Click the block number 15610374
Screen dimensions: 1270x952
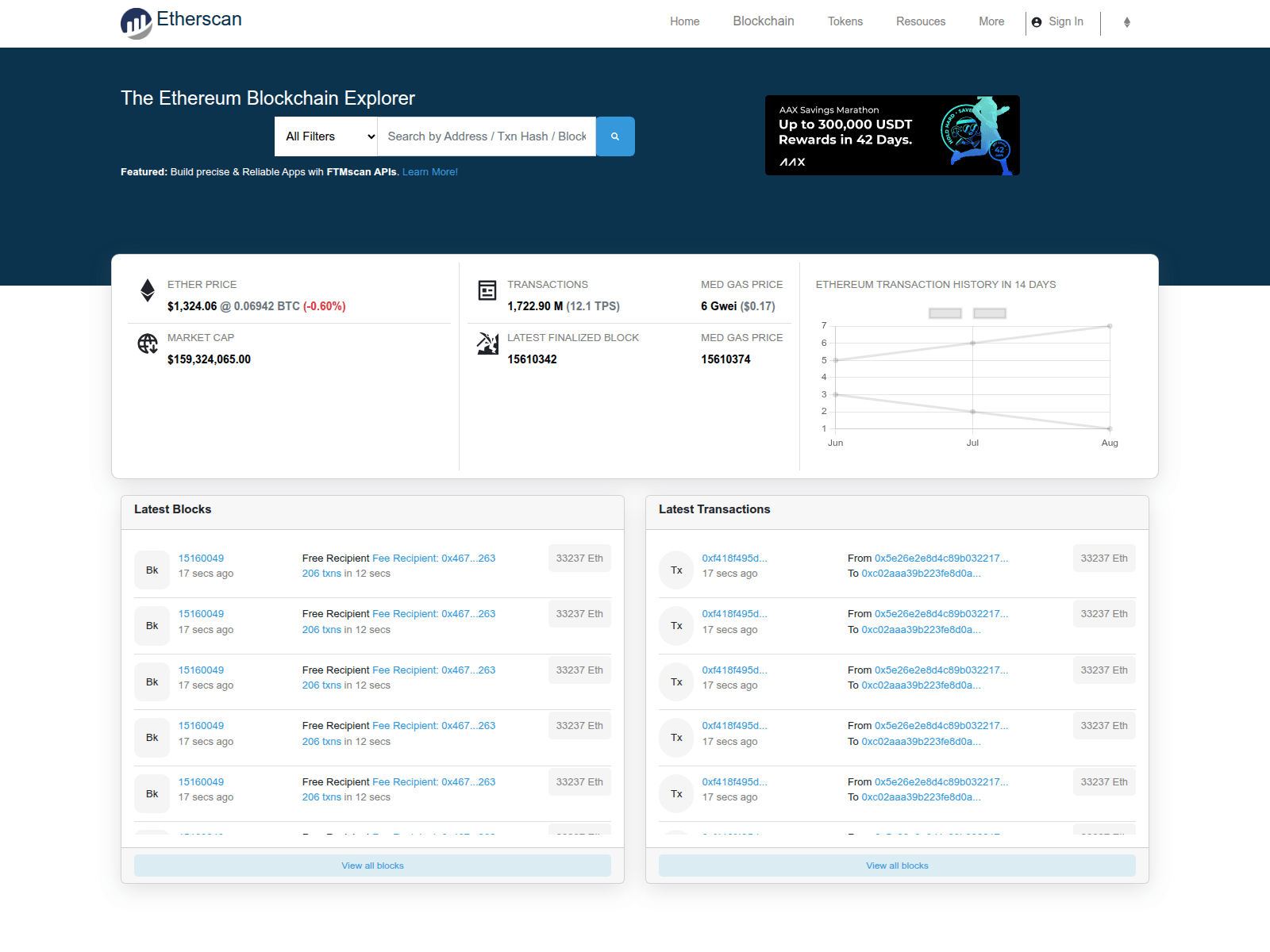(725, 359)
